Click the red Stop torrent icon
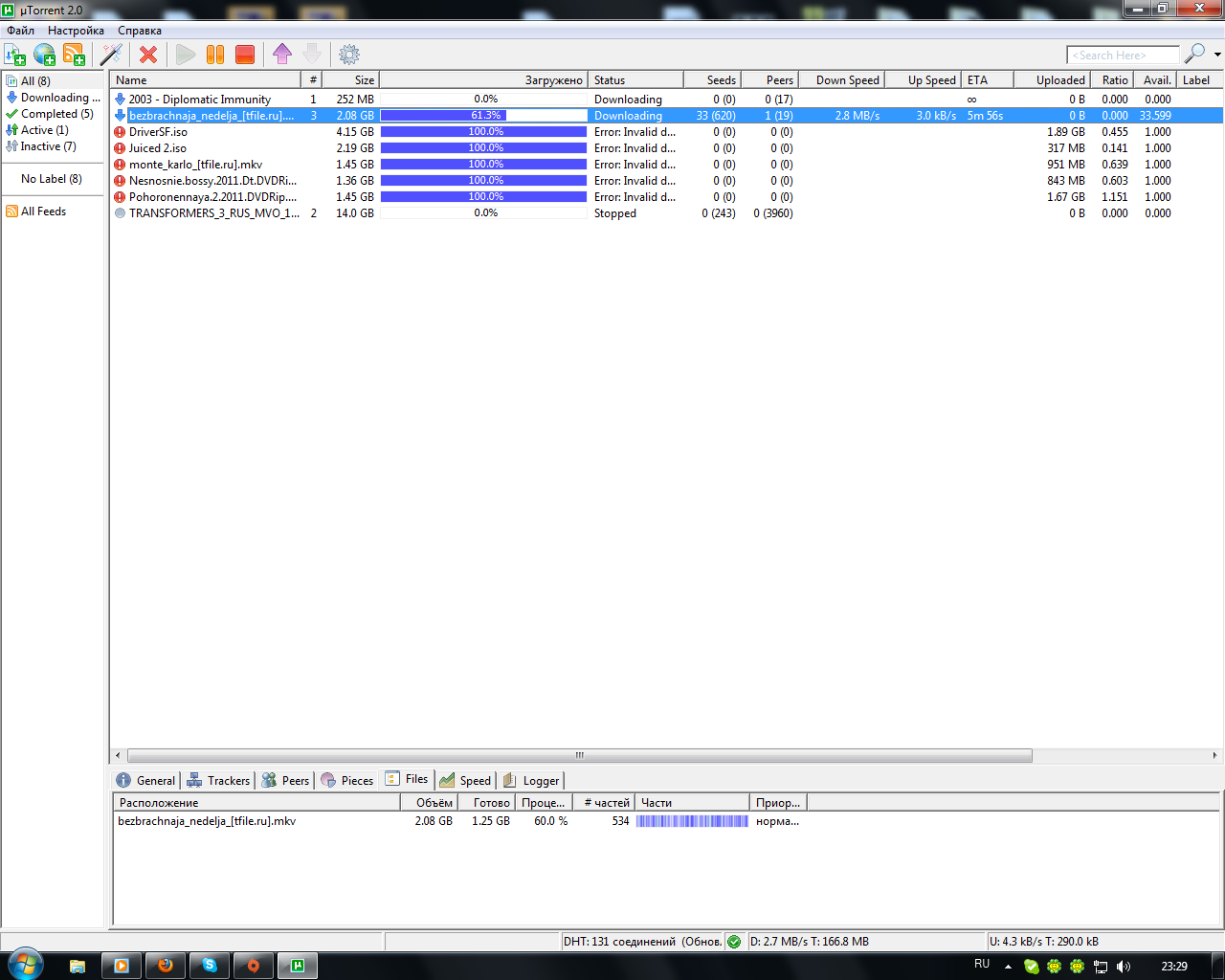This screenshot has width=1225, height=980. (x=245, y=55)
